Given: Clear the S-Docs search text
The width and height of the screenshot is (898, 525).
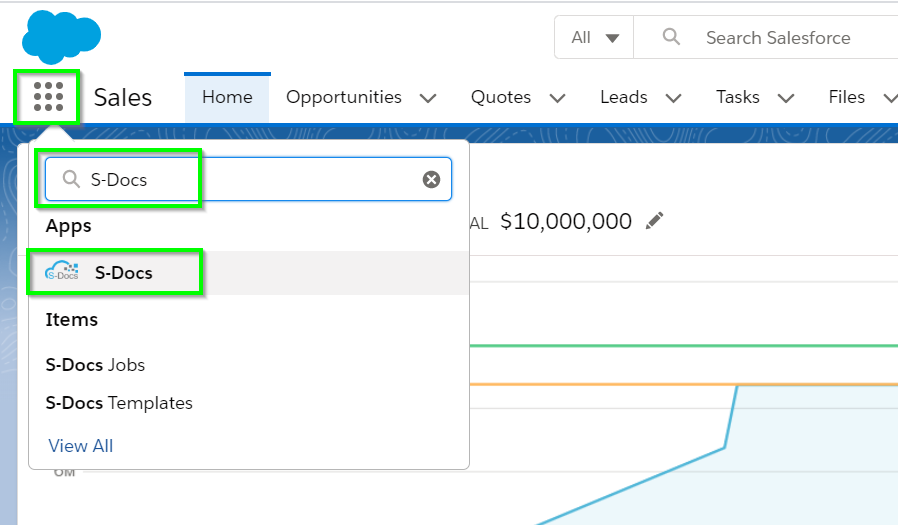Looking at the screenshot, I should (431, 180).
